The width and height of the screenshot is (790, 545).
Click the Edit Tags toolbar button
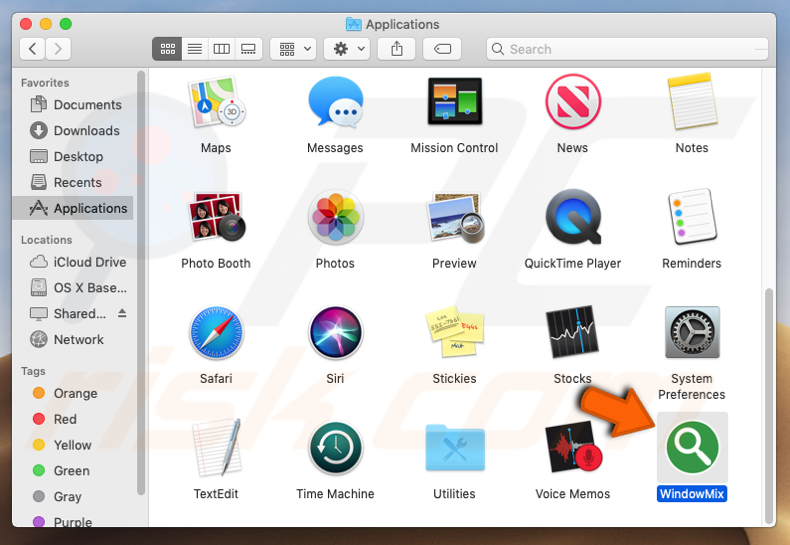[442, 49]
